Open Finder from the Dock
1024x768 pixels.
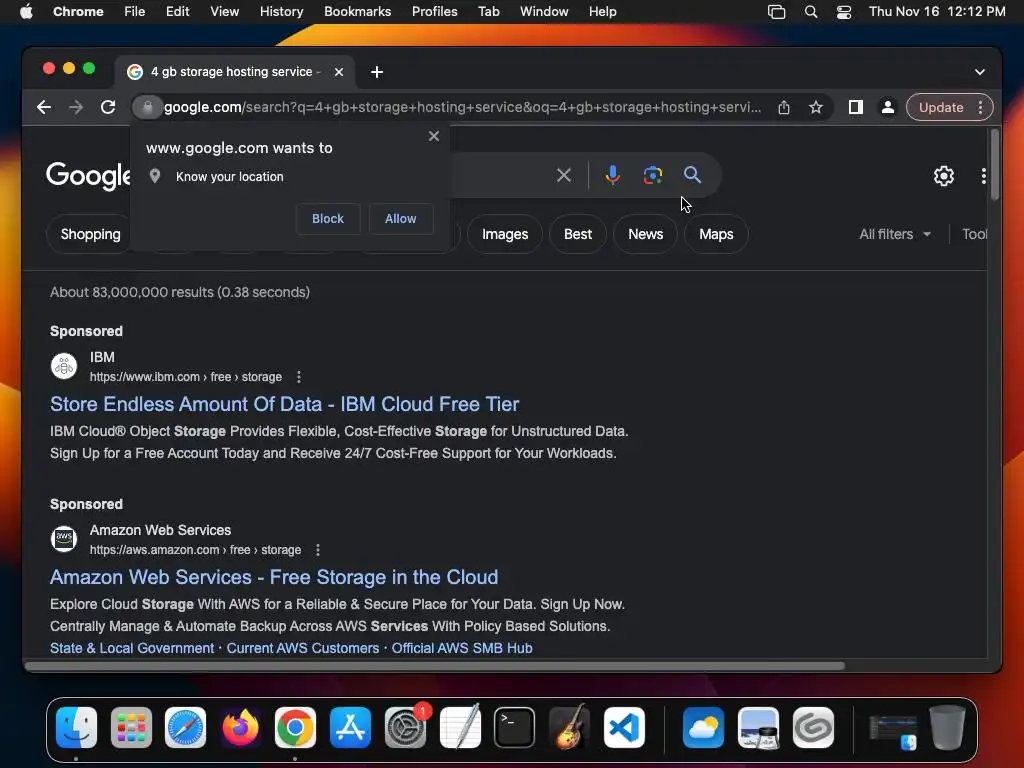[x=76, y=728]
